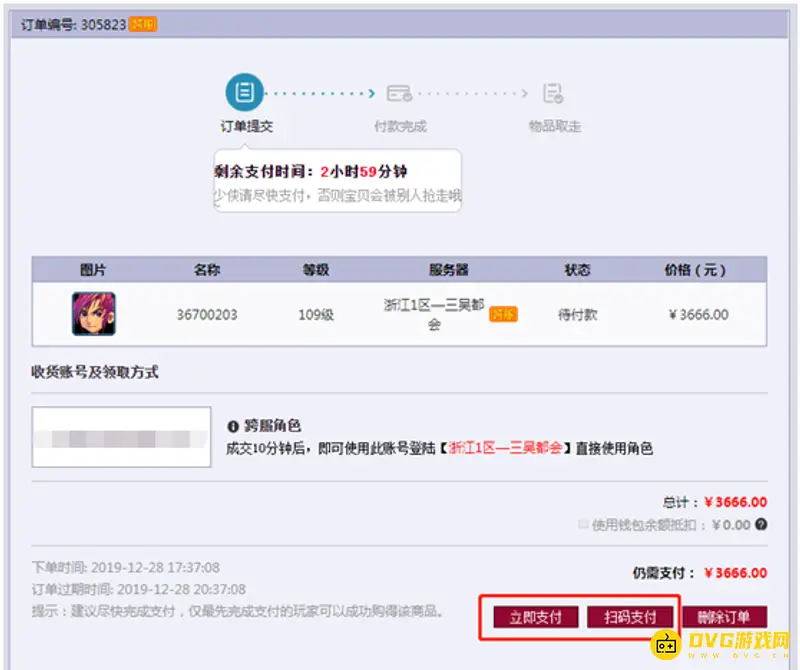The height and width of the screenshot is (670, 800).
Task: Click the 收货账号及领取方式 heading
Action: [95, 372]
